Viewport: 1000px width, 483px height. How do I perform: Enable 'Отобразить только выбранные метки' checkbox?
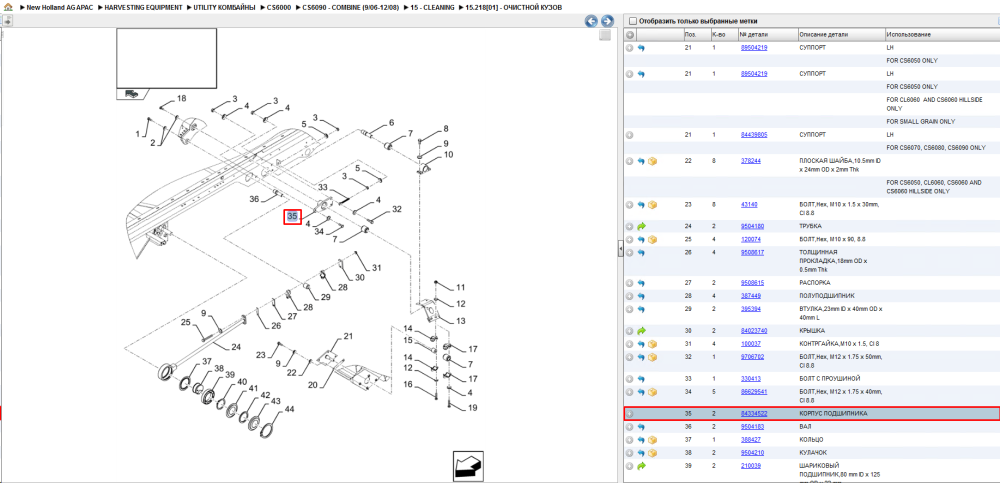pos(633,21)
